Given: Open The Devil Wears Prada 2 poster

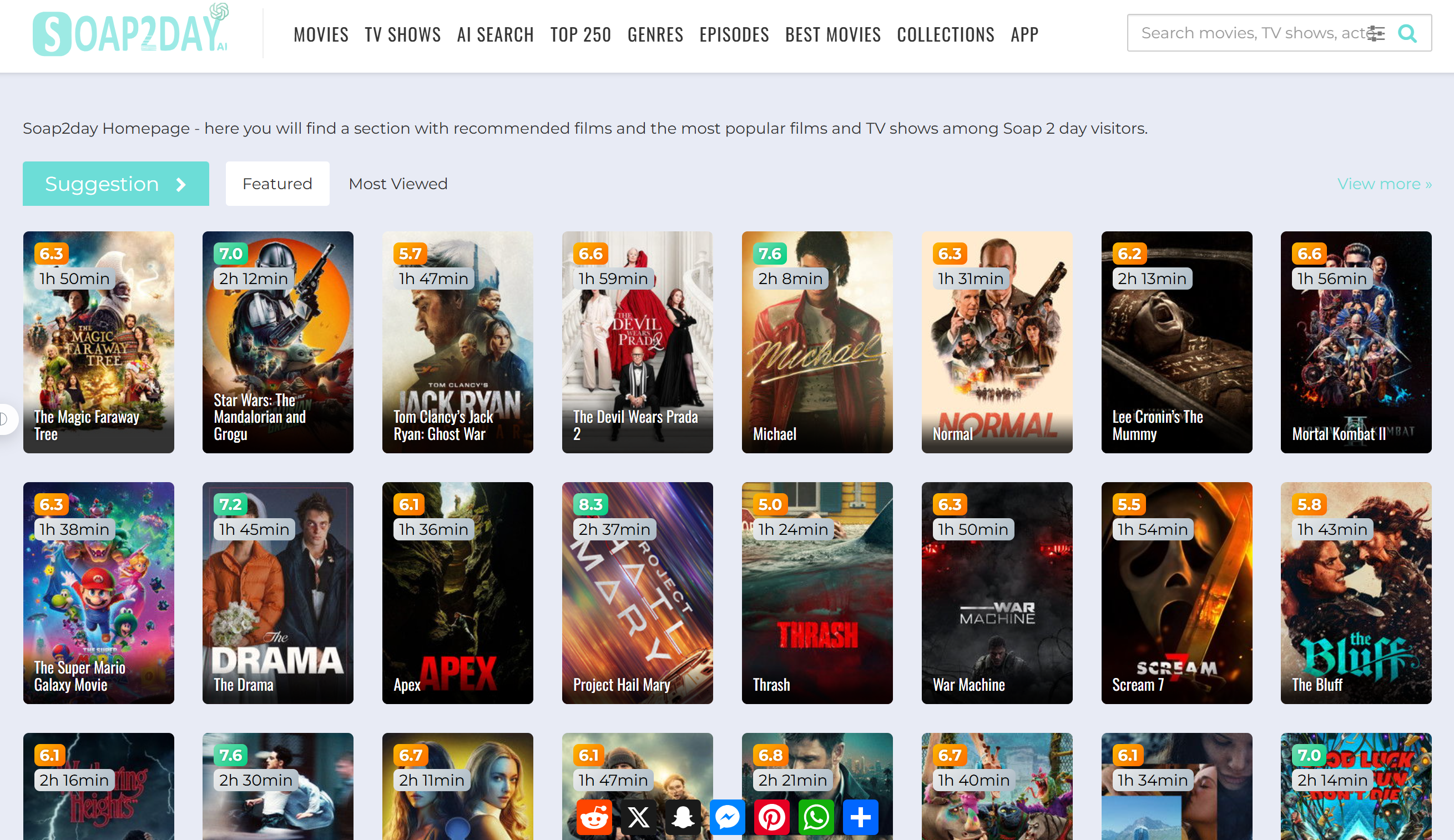Looking at the screenshot, I should (x=638, y=342).
